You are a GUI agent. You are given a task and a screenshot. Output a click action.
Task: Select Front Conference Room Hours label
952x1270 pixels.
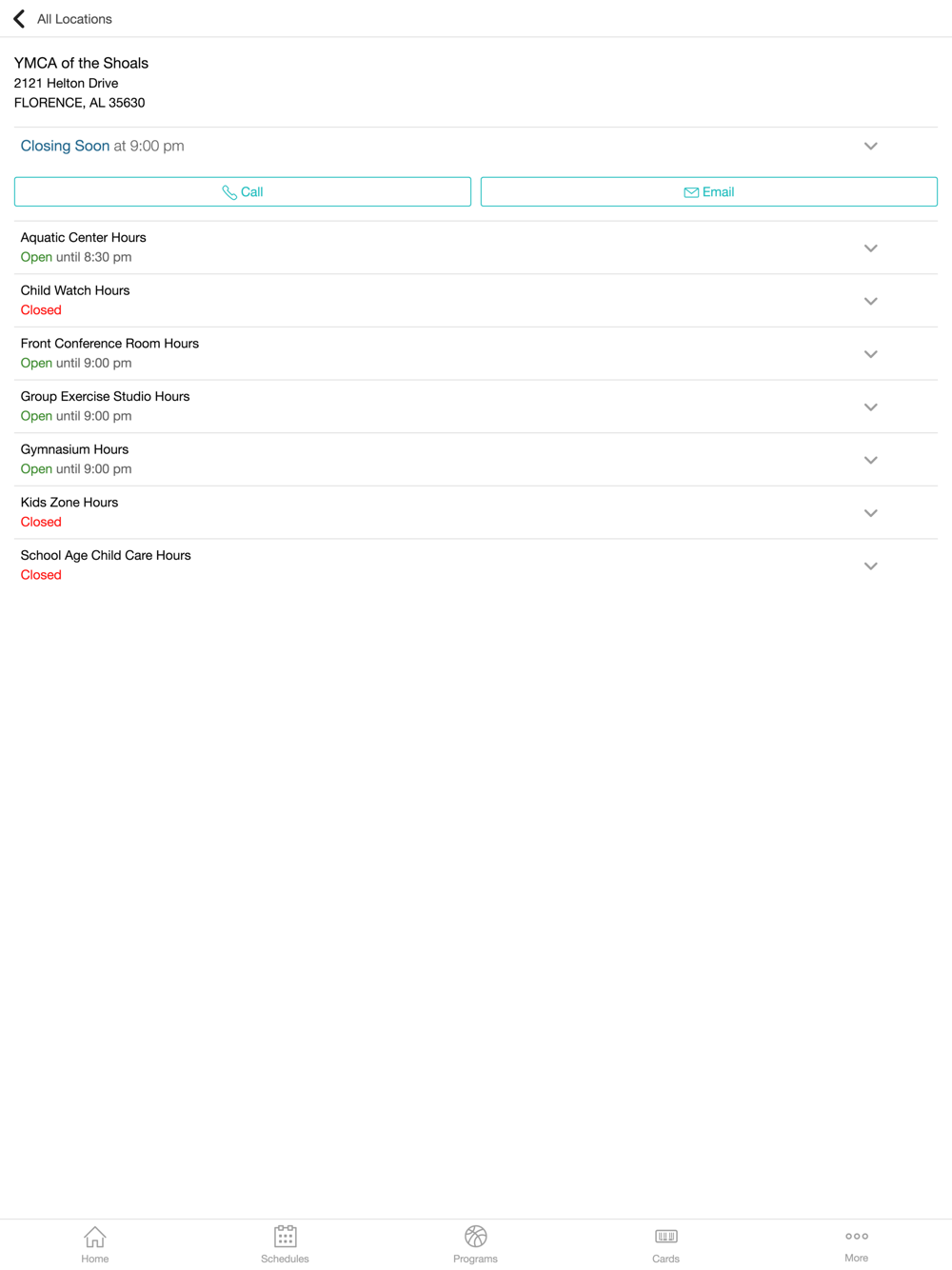pos(109,343)
